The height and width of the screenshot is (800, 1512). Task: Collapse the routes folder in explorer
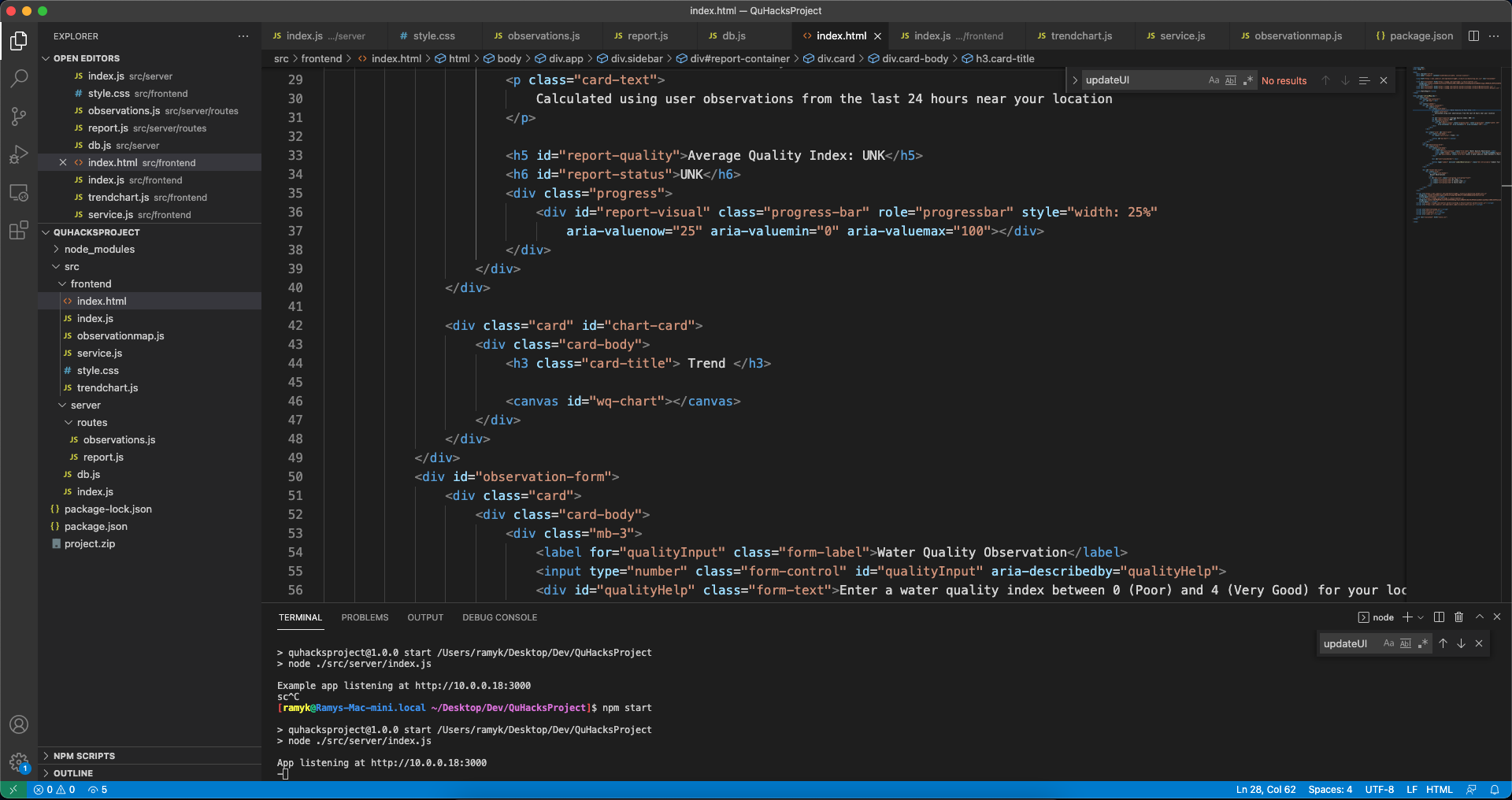click(91, 423)
